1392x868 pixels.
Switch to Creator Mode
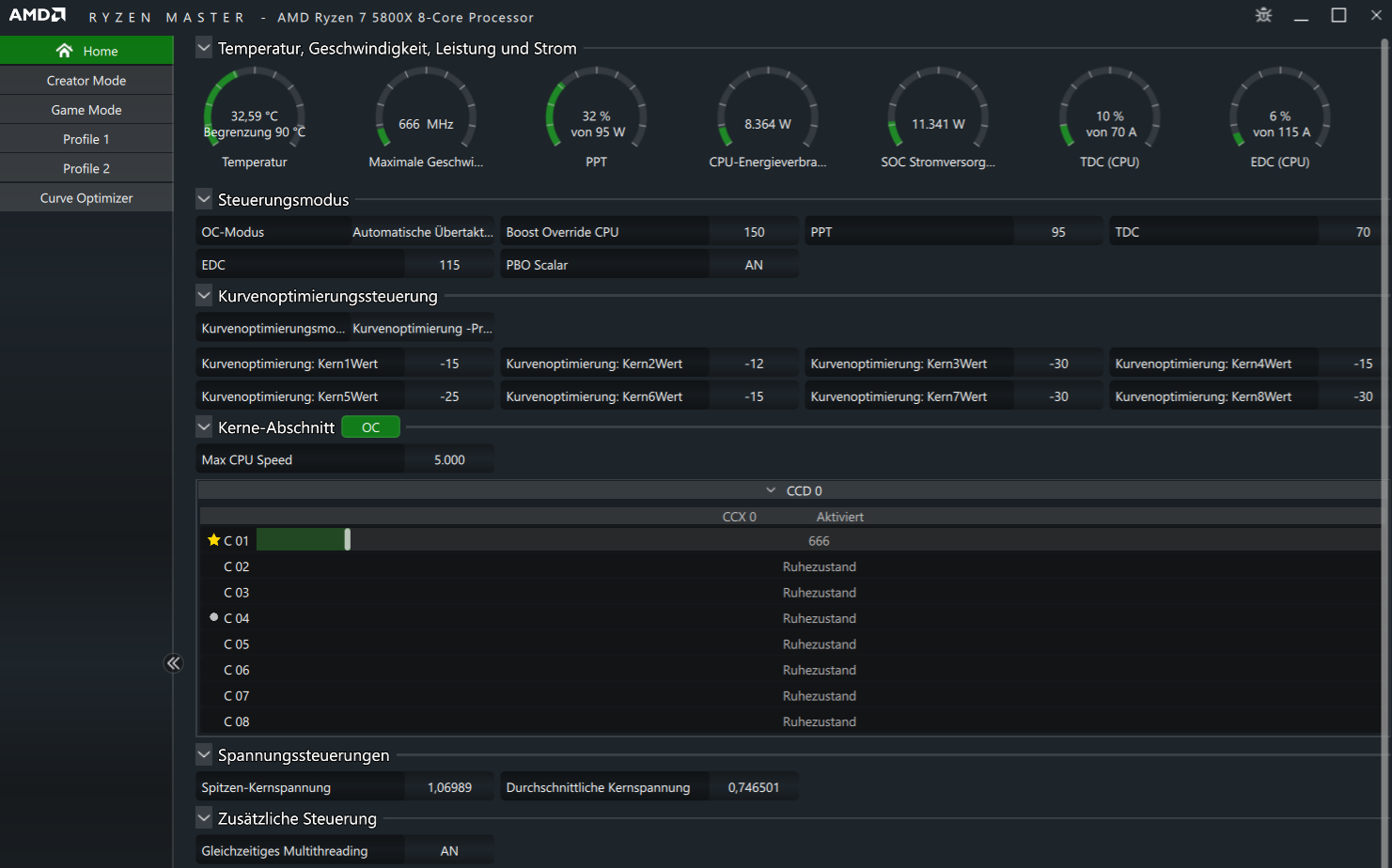point(86,81)
